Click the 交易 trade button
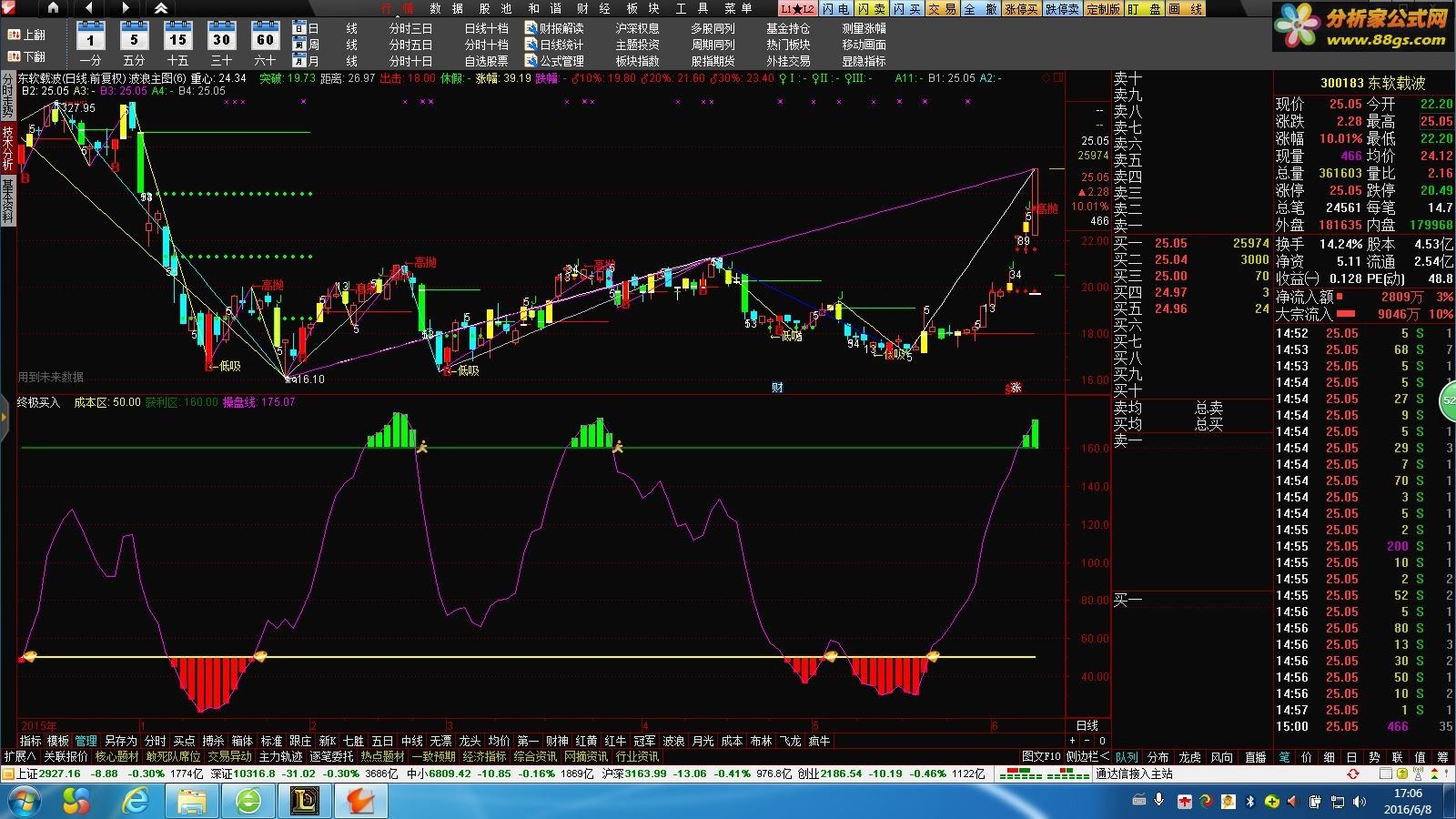Screen dimensions: 1456x819 click(942, 8)
